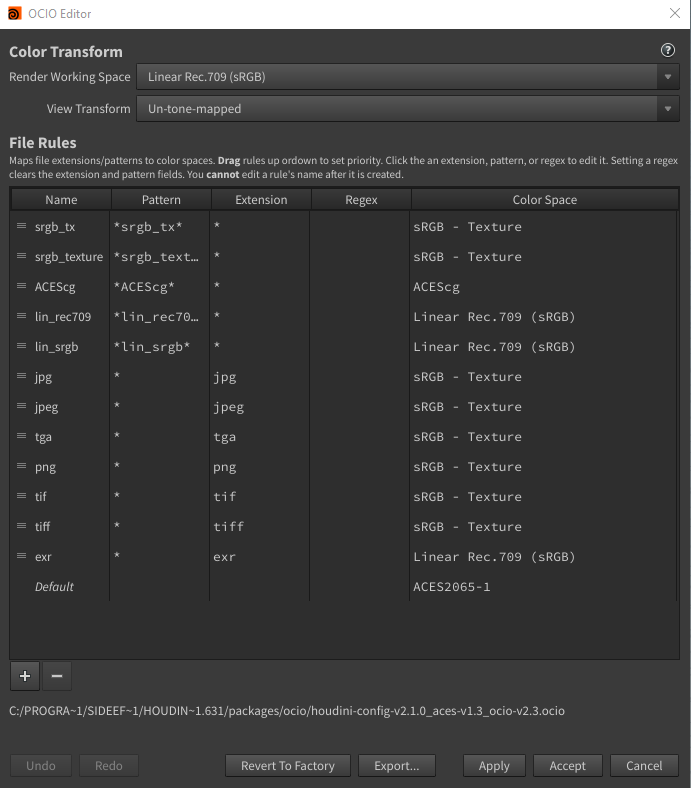
Task: Click the drag handle for tiff rule
Action: point(22,526)
